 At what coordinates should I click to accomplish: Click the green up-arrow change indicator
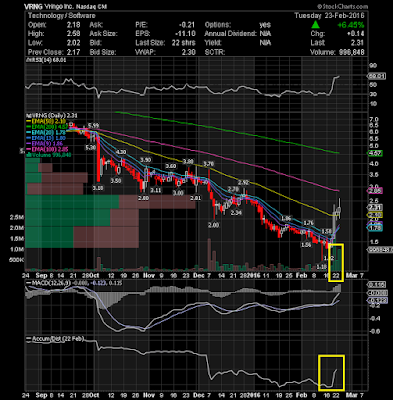[x=316, y=25]
